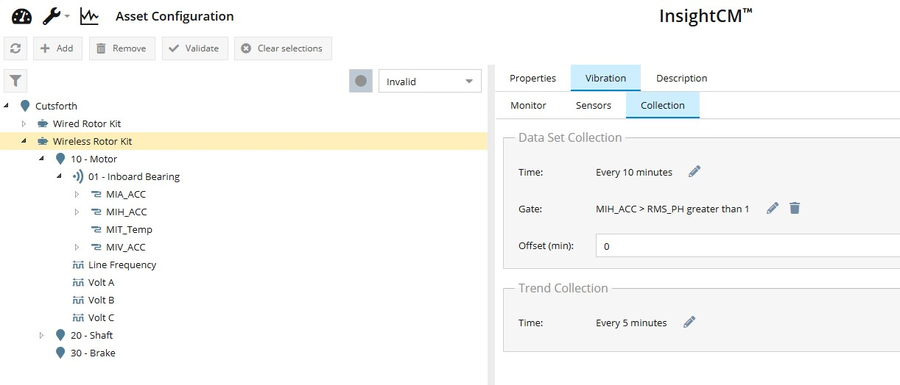Select Cutsforth in the asset tree
The image size is (900, 385).
click(56, 106)
